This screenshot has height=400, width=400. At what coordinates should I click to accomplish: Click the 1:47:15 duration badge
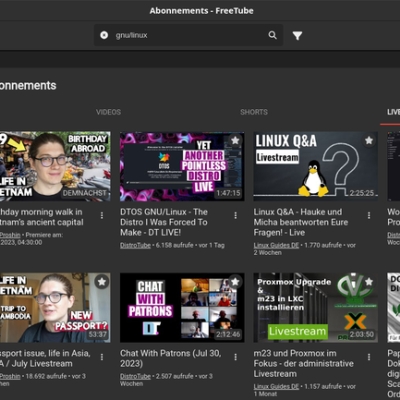228,193
